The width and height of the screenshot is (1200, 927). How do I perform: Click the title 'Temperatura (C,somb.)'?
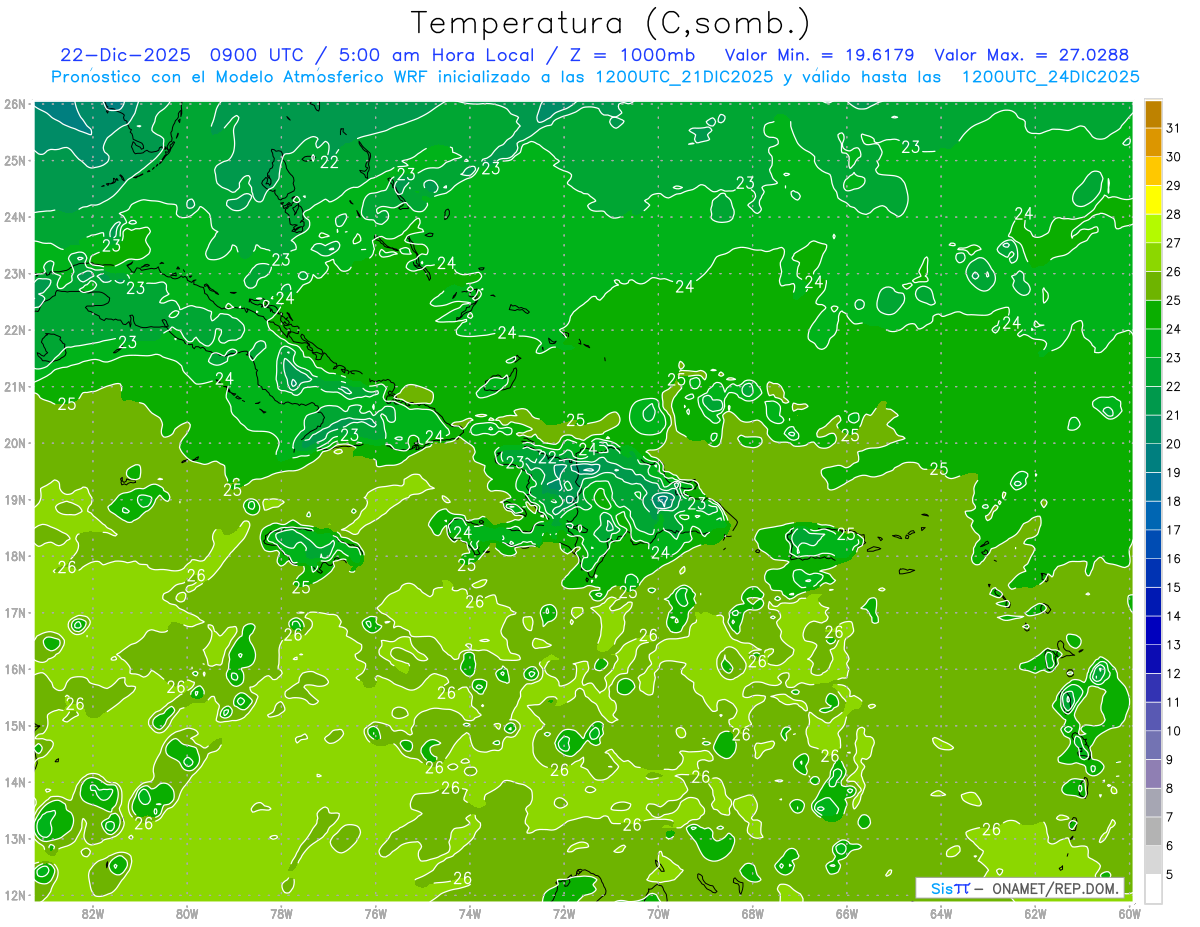point(611,23)
